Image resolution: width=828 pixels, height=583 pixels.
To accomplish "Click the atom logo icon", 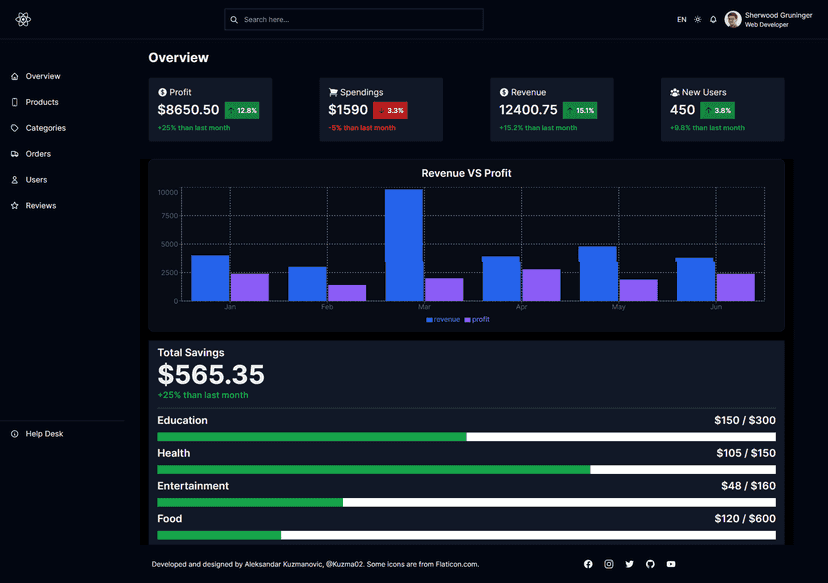I will [x=23, y=19].
